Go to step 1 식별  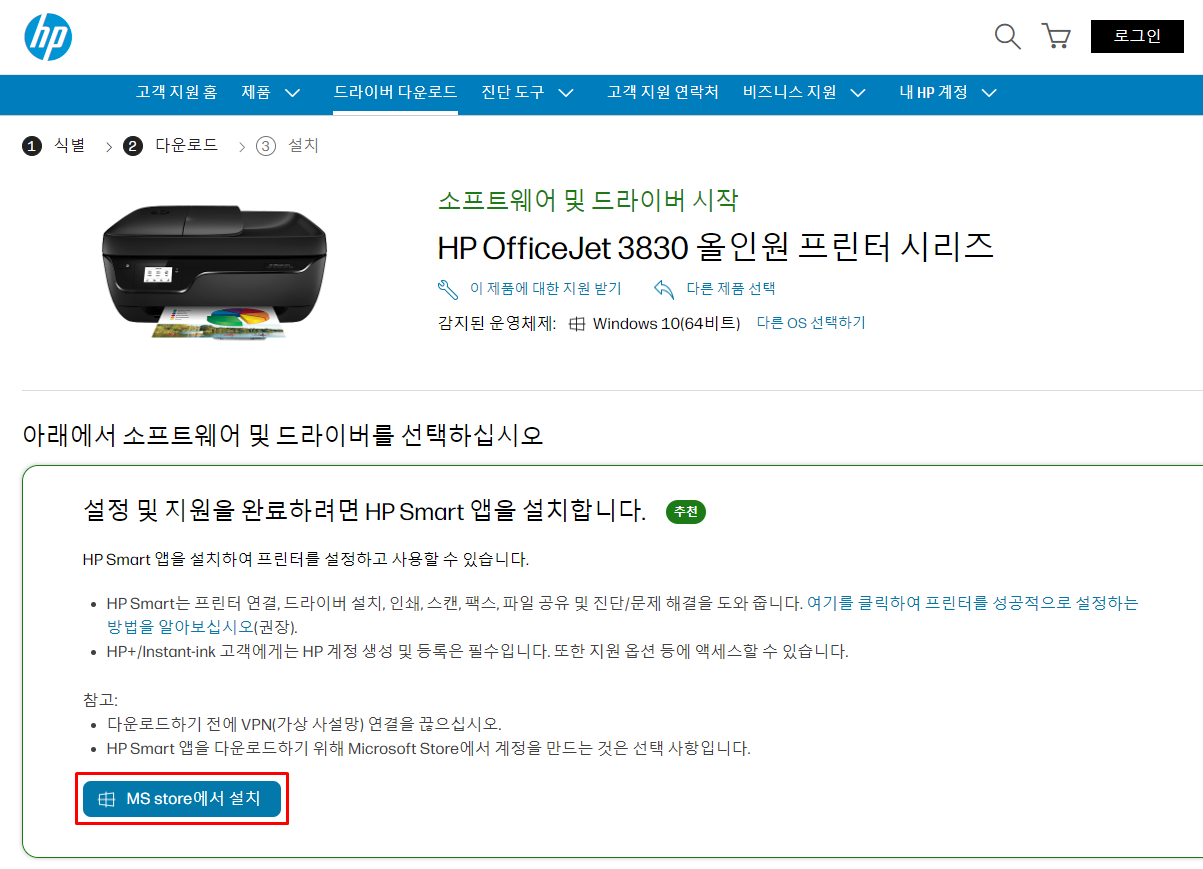point(55,146)
